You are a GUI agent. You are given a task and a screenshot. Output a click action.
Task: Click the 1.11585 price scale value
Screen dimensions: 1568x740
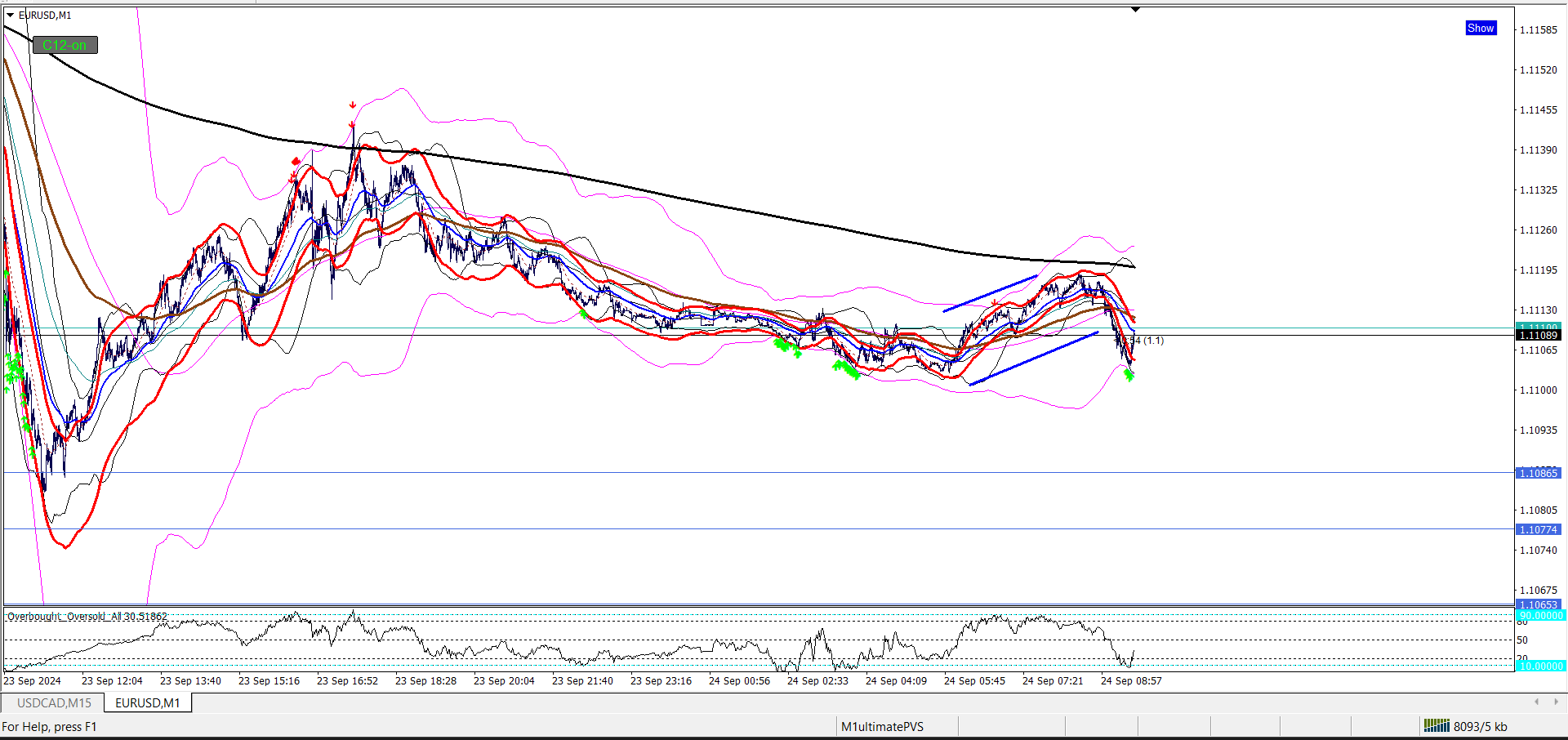(1539, 30)
